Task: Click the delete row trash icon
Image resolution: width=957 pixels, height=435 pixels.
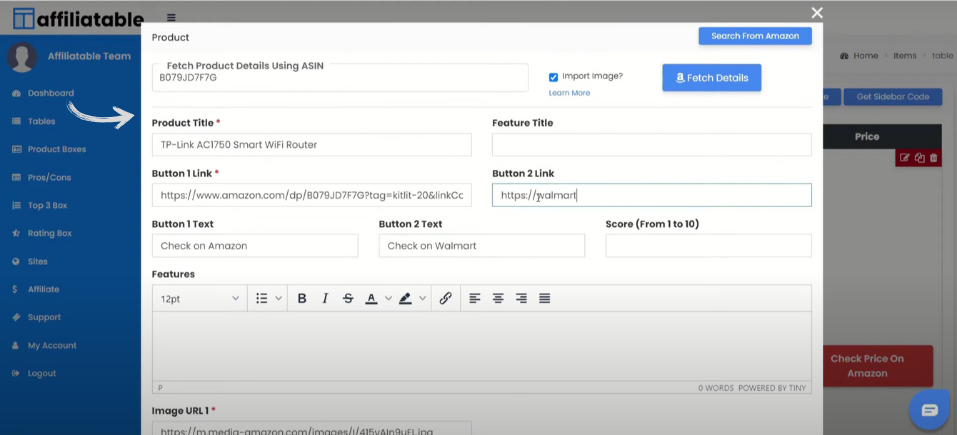Action: pyautogui.click(x=933, y=158)
